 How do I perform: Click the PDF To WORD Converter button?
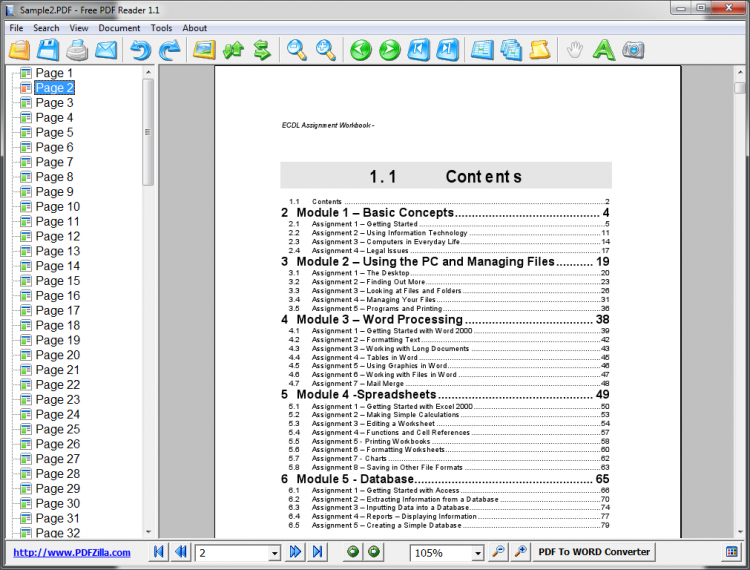[x=594, y=552]
